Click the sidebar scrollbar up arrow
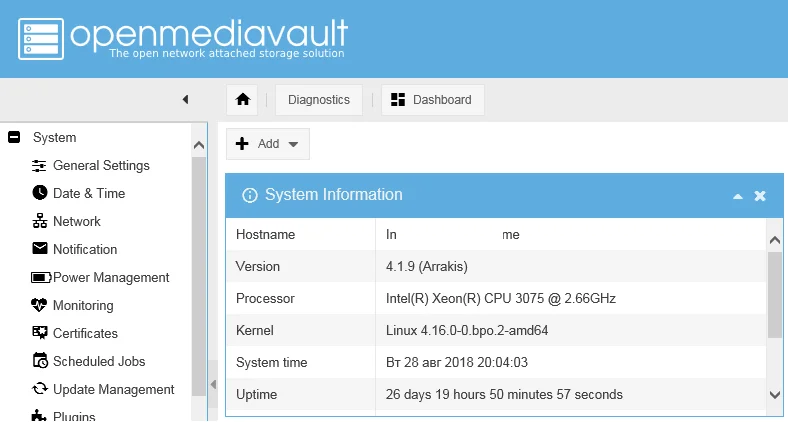Screen dimensions: 788x422 coord(199,145)
